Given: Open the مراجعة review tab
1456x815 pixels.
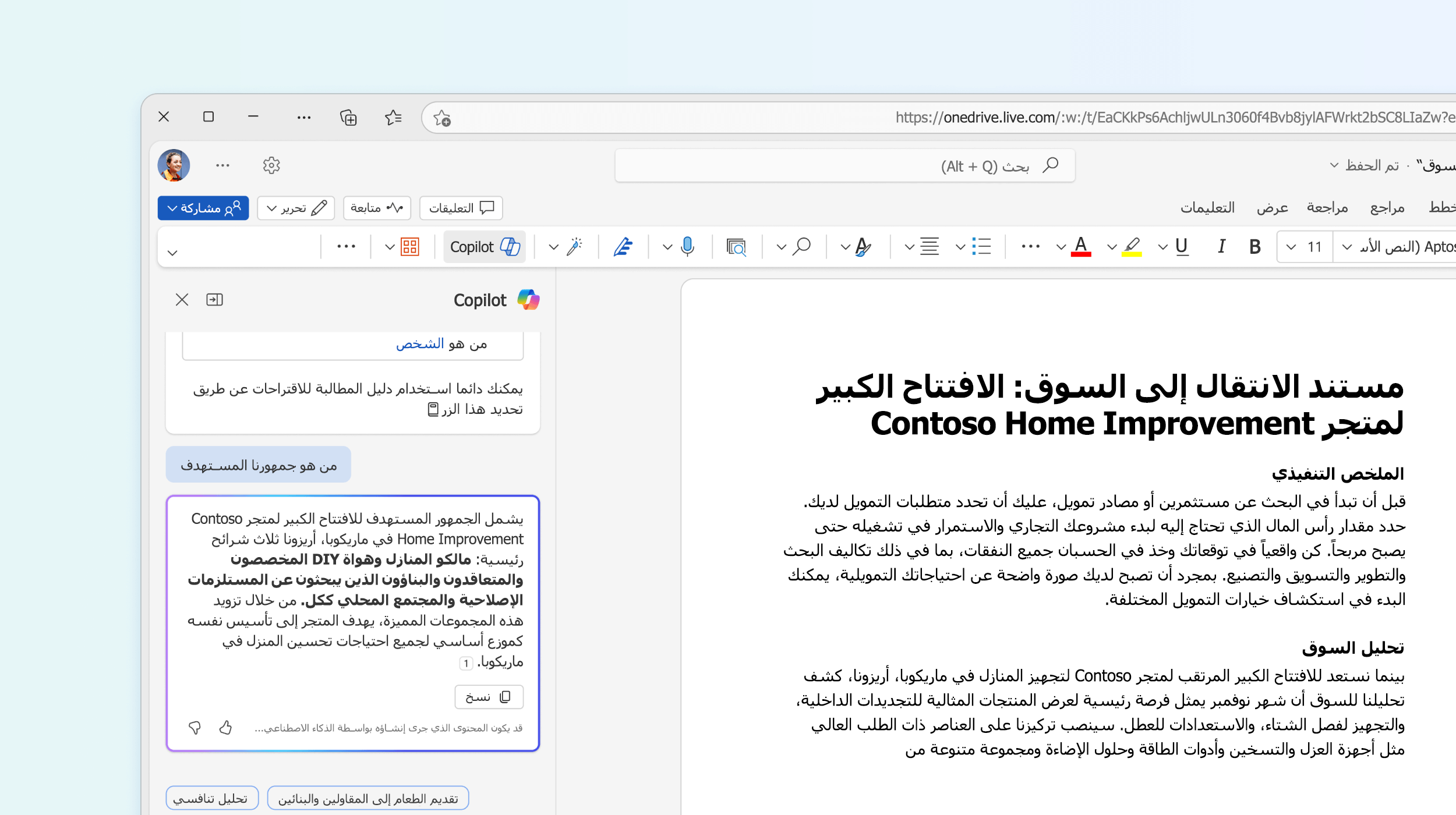Looking at the screenshot, I should 1327,208.
